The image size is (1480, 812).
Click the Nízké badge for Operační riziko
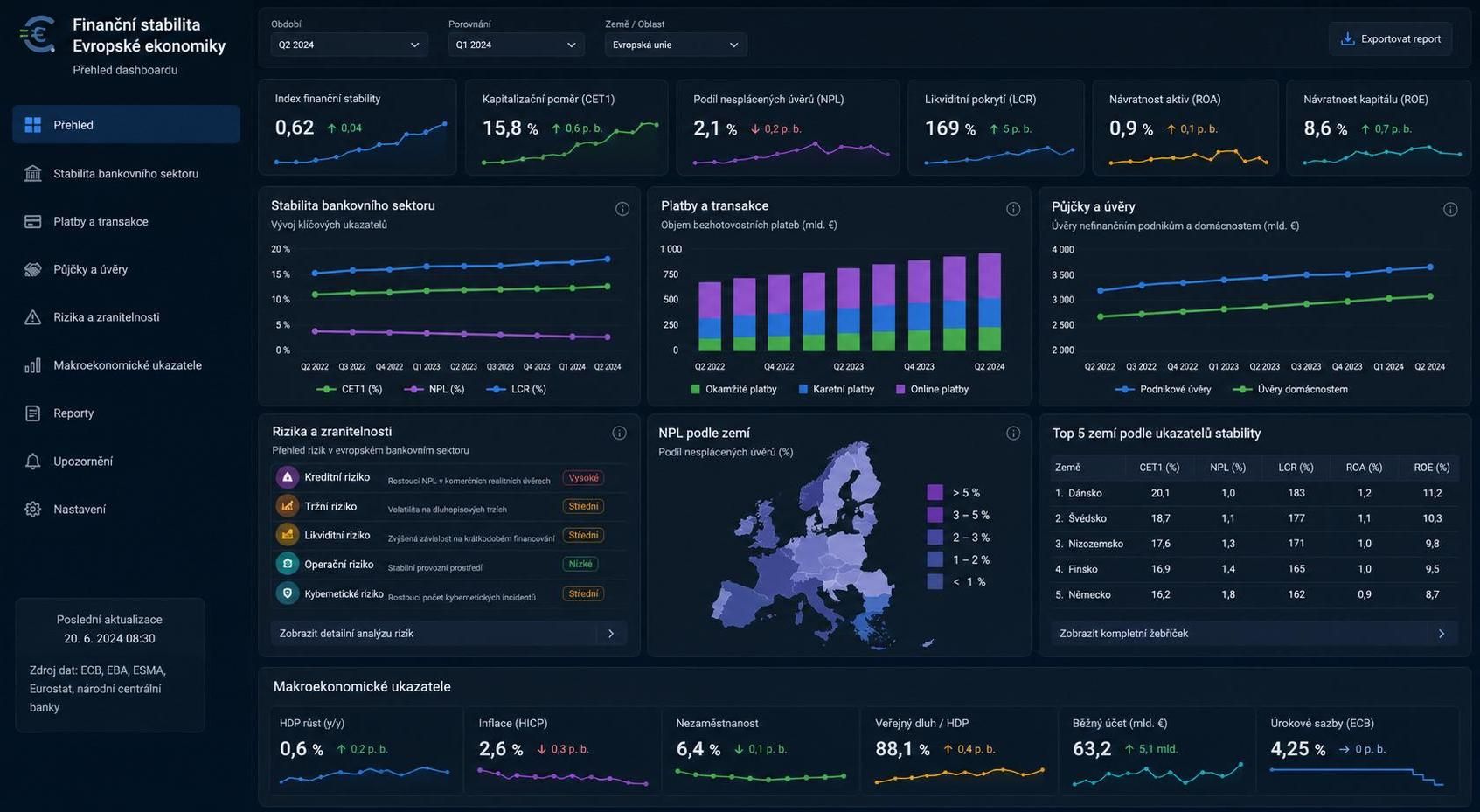pos(580,565)
